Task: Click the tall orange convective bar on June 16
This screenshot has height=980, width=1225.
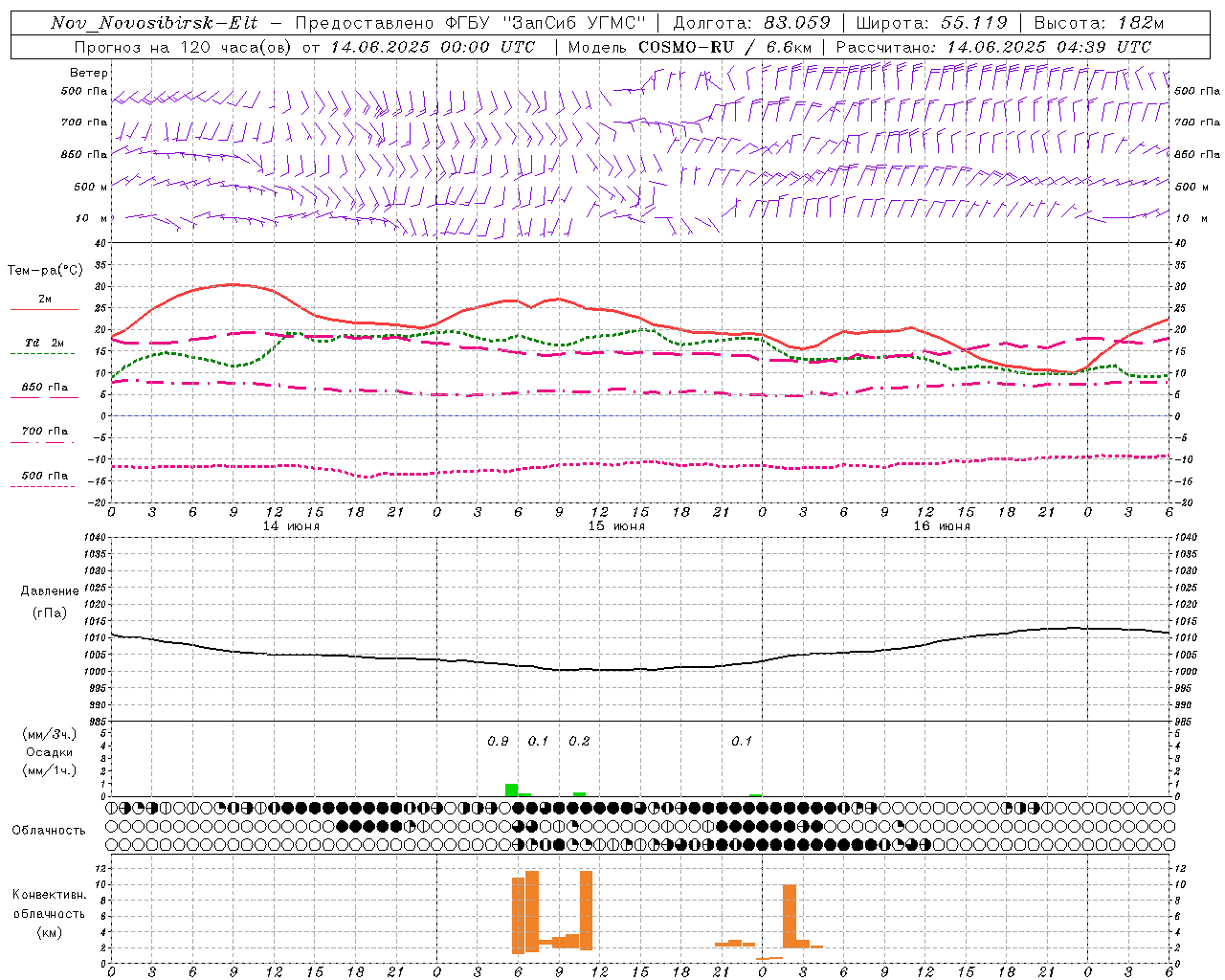Action: (790, 916)
